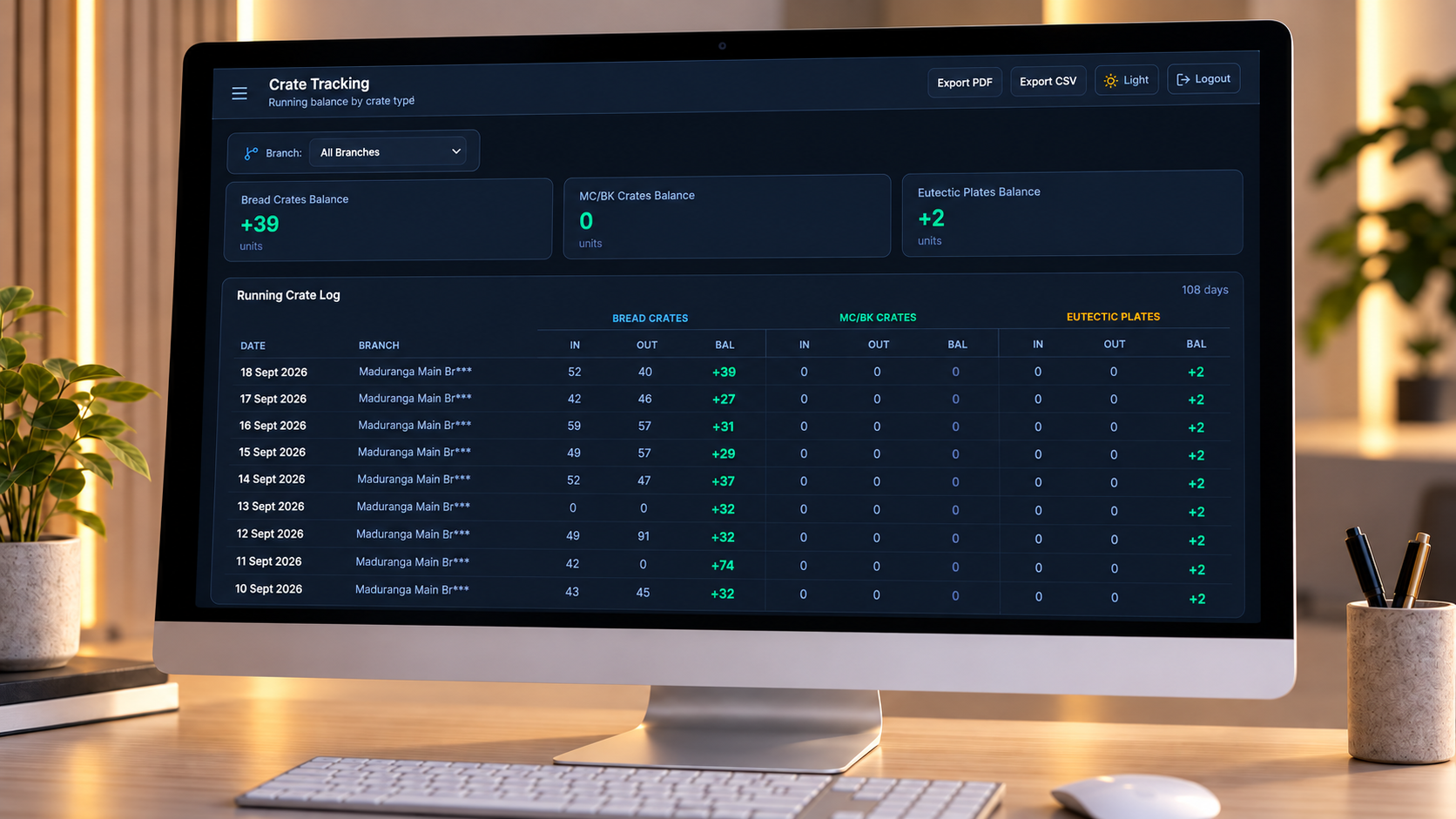This screenshot has height=819, width=1456.
Task: Click the BREAD CRATES column group header
Action: click(x=650, y=319)
